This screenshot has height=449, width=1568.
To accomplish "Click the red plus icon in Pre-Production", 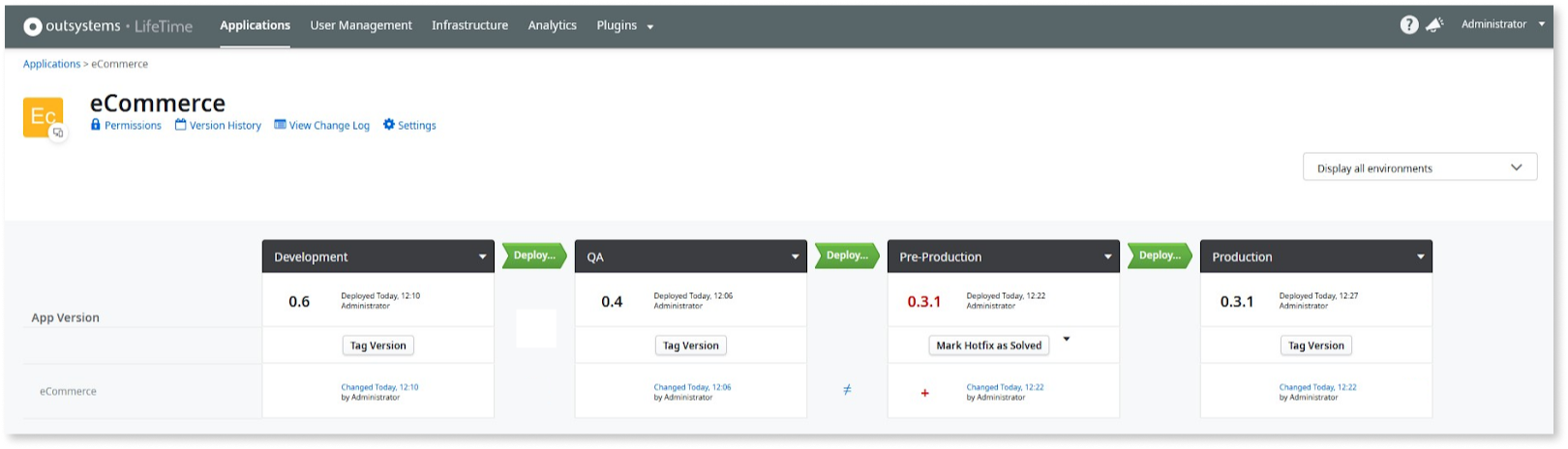I will [924, 393].
